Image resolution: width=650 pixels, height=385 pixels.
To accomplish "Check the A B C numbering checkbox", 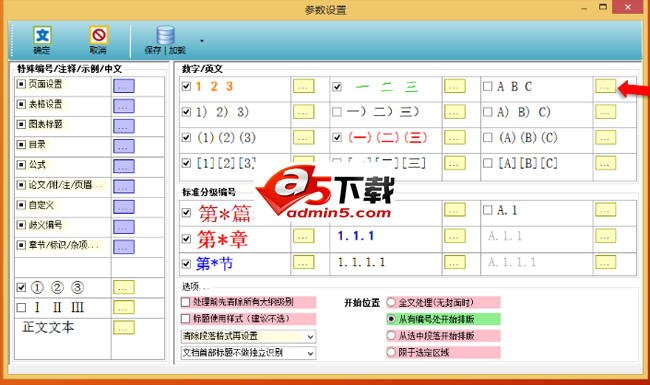I will tap(488, 86).
